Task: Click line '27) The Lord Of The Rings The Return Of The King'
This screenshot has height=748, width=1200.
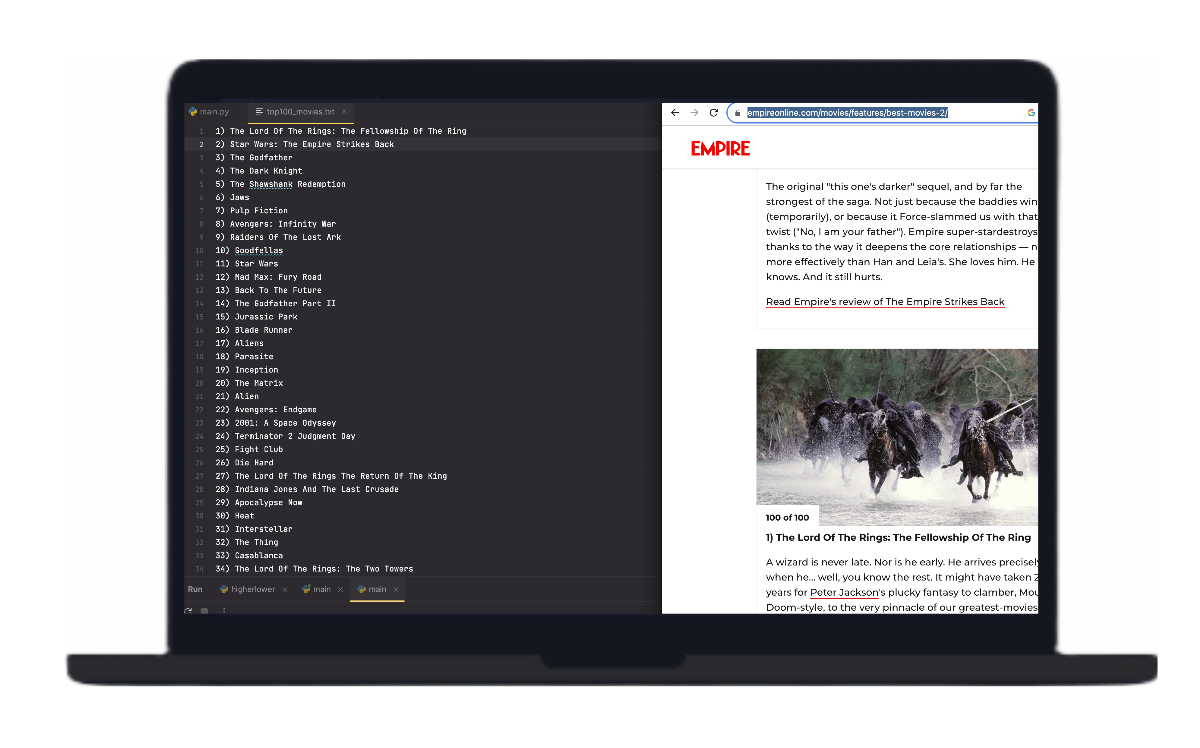Action: click(331, 476)
